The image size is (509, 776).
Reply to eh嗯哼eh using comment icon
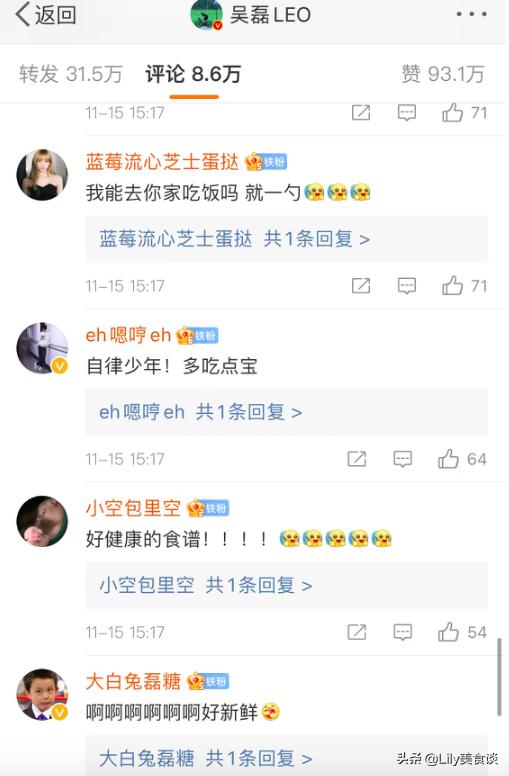(x=403, y=459)
